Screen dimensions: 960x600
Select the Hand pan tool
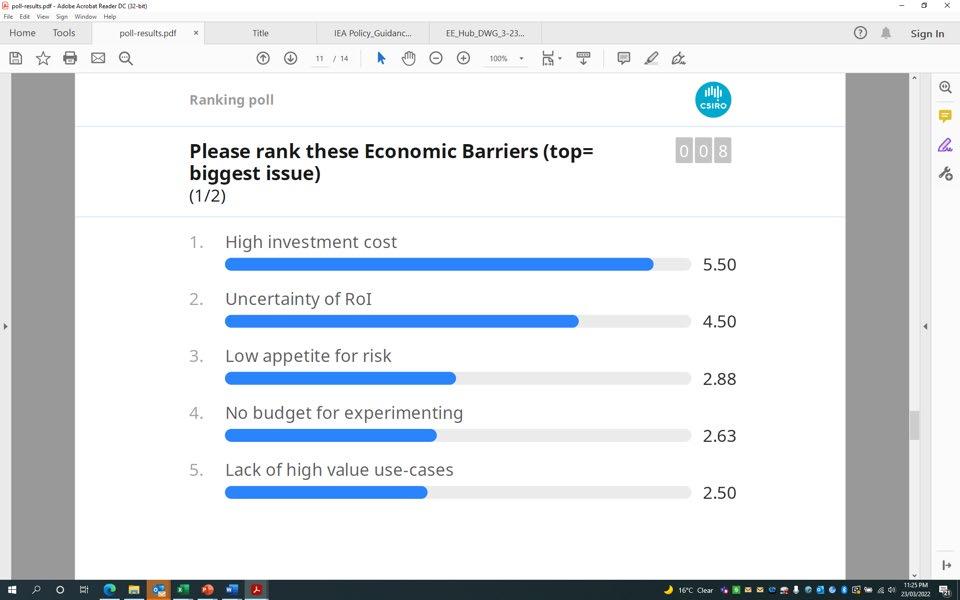(408, 58)
